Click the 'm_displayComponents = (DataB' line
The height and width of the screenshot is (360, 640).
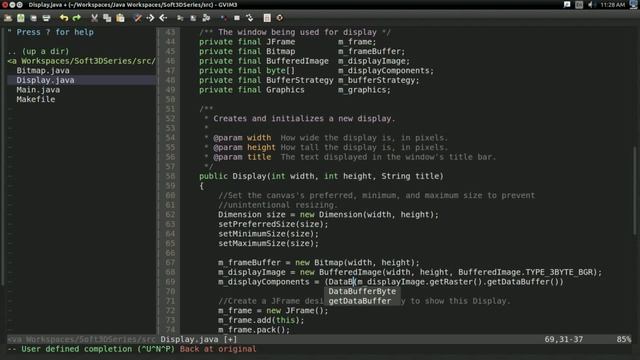391,282
